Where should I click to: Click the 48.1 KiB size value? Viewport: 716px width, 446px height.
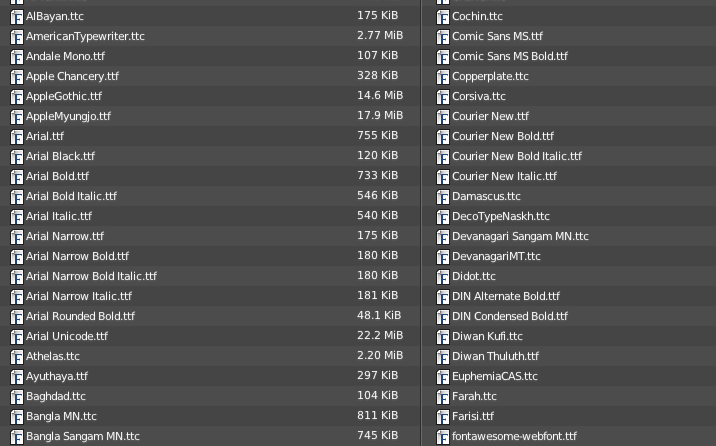point(379,315)
